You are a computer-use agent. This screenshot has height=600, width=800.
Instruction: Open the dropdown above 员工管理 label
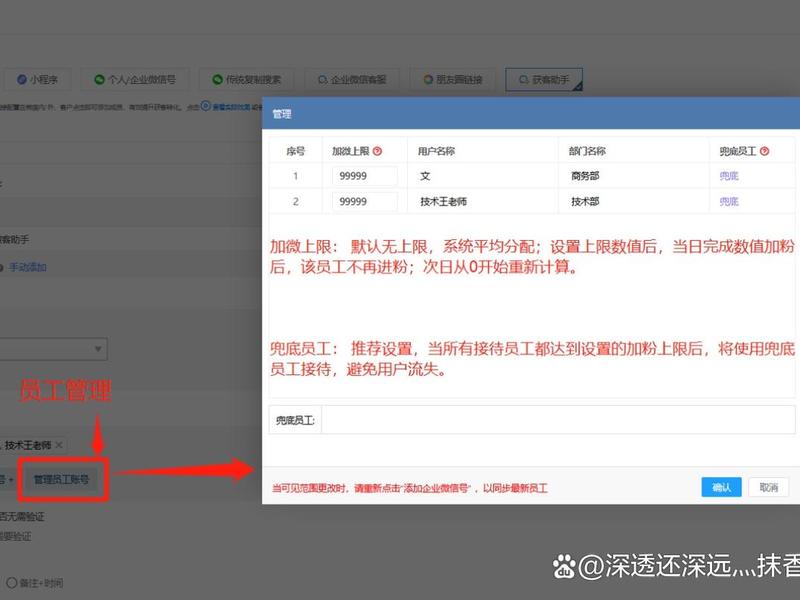pos(53,349)
